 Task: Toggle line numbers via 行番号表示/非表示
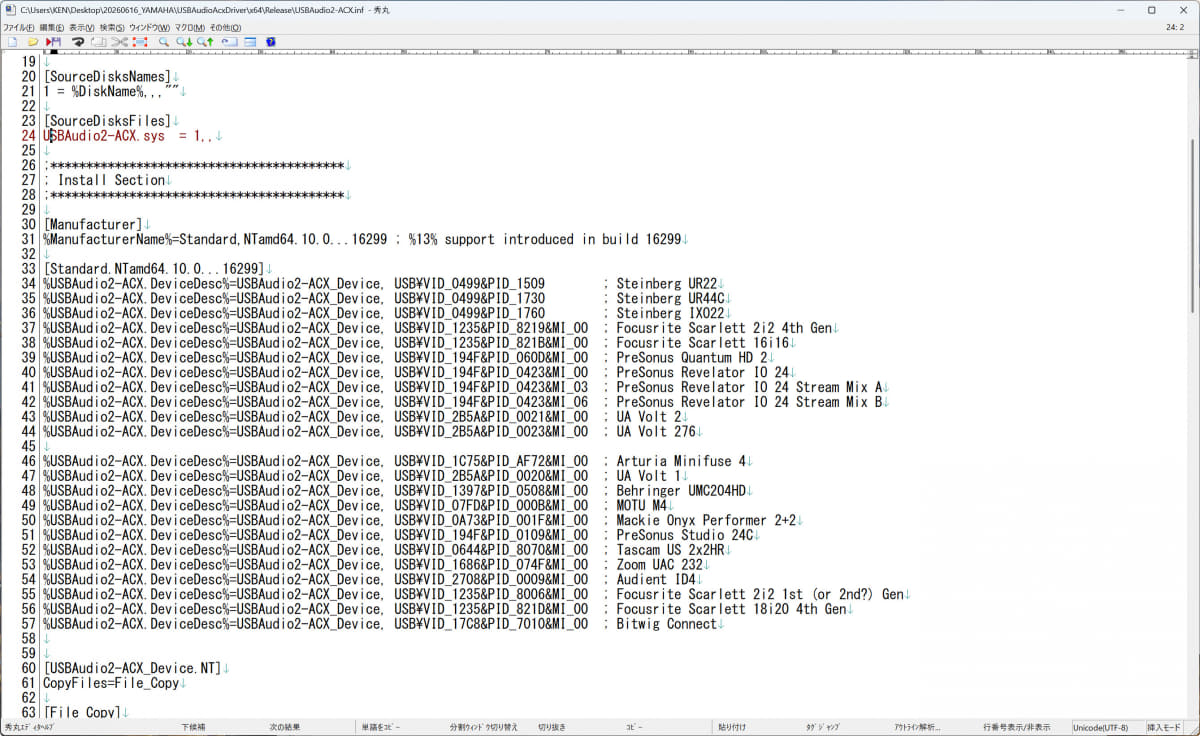[x=1016, y=728]
